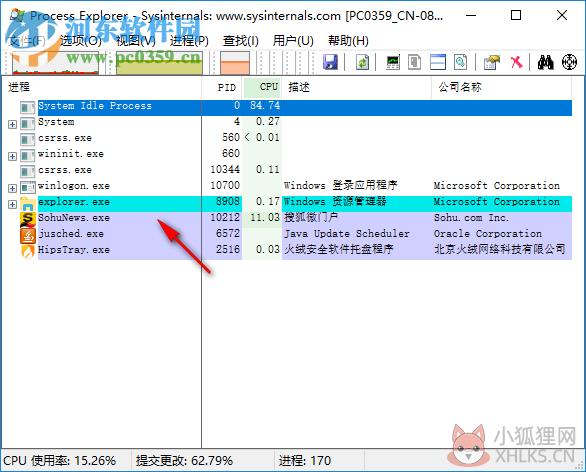Open the 查找(I) menu

pos(241,40)
